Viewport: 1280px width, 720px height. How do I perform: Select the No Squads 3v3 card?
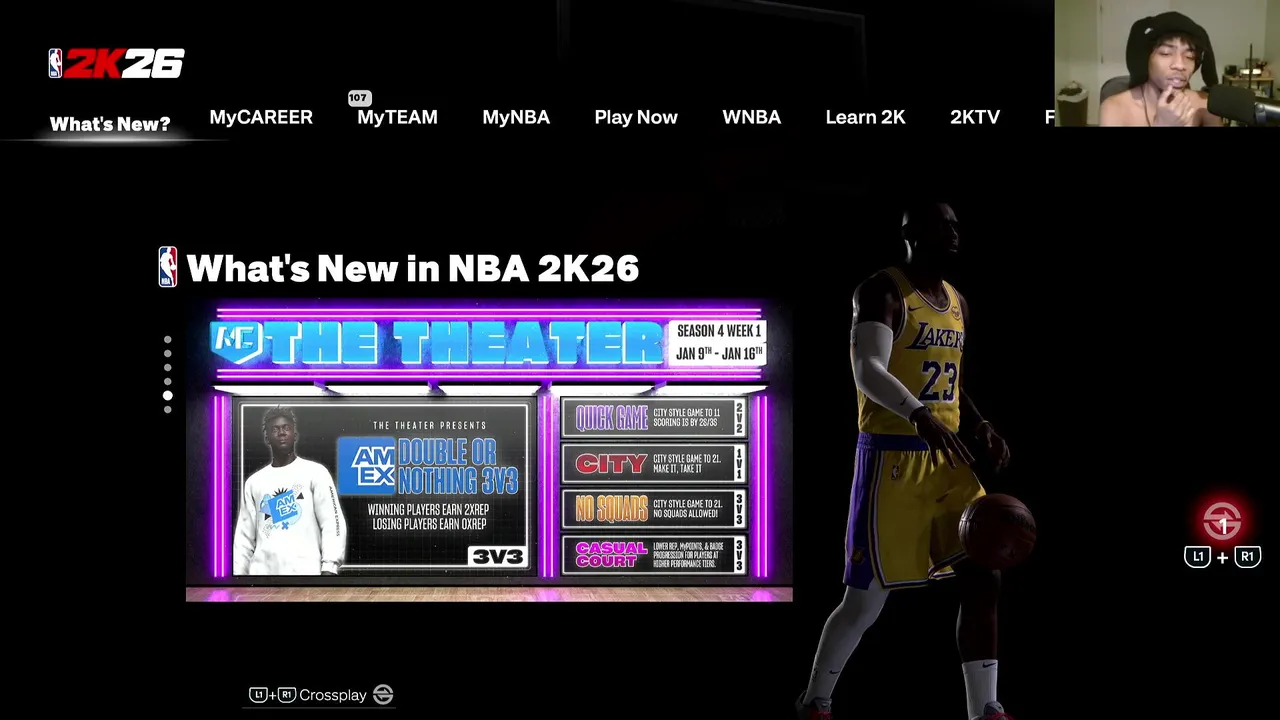[x=653, y=509]
